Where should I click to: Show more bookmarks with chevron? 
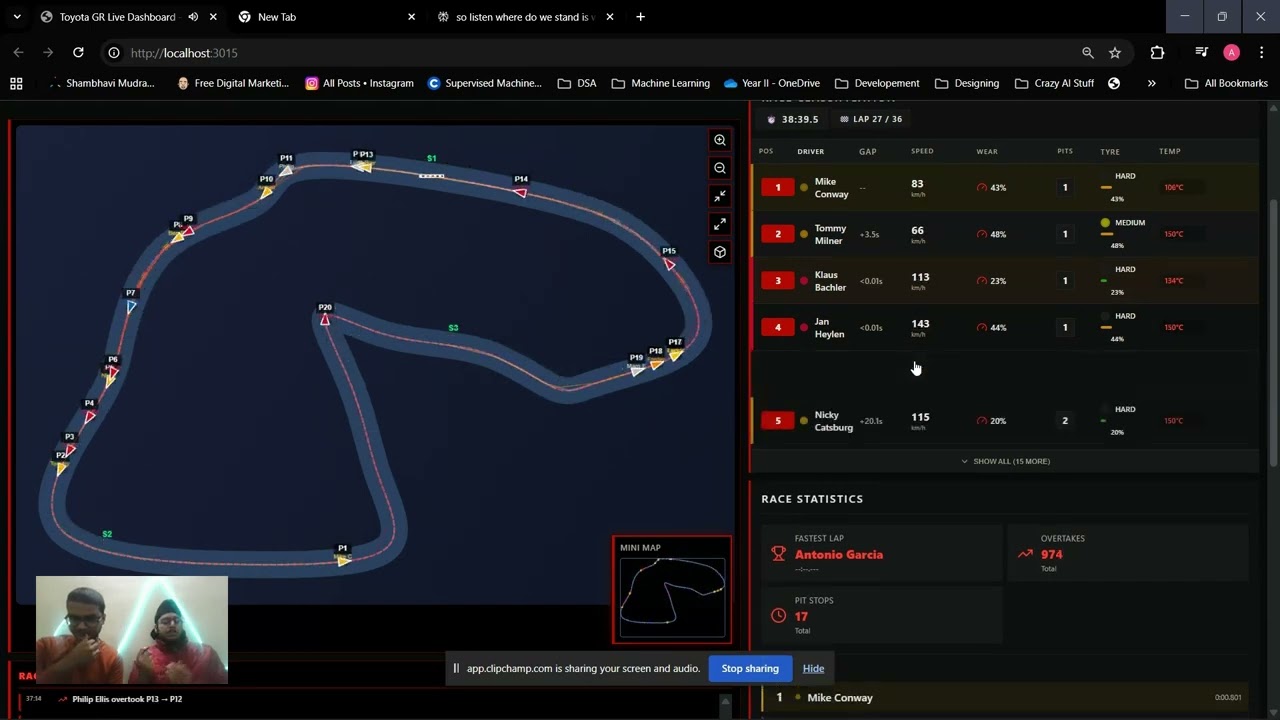click(1151, 83)
